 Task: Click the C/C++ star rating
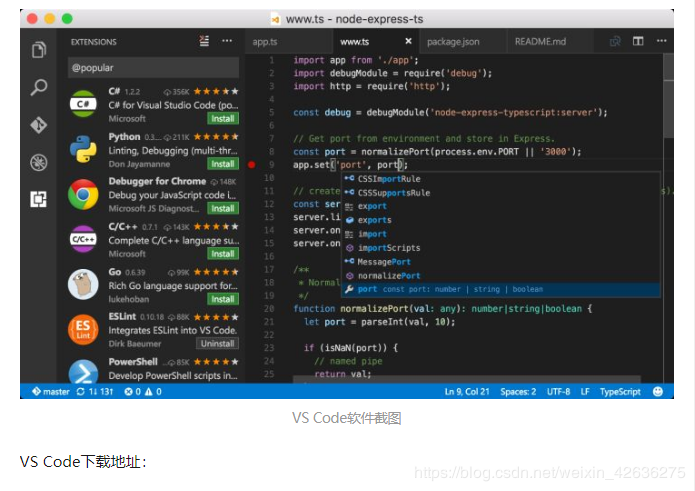(x=216, y=227)
